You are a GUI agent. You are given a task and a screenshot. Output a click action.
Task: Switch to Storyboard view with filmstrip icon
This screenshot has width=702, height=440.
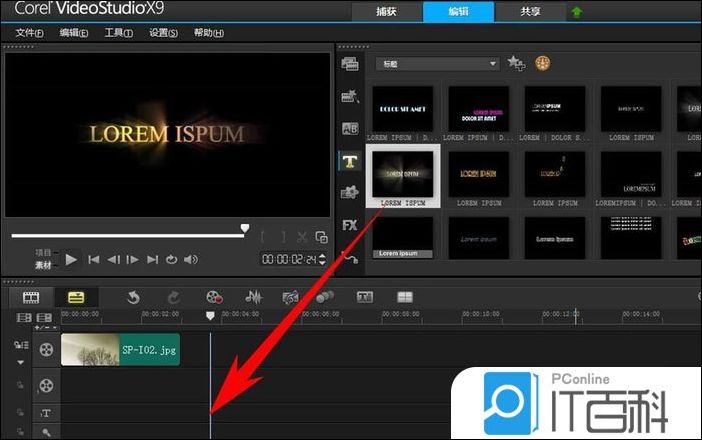coord(31,297)
